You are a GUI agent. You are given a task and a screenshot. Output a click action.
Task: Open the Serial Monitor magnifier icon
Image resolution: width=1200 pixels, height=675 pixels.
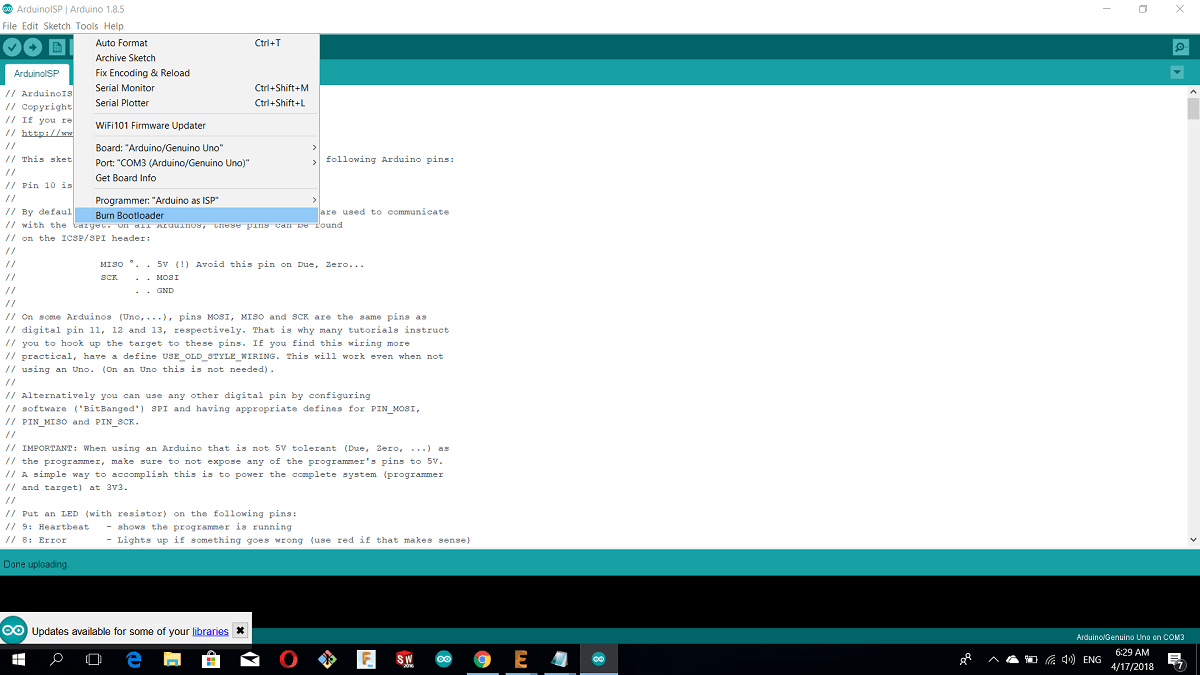pos(1180,47)
